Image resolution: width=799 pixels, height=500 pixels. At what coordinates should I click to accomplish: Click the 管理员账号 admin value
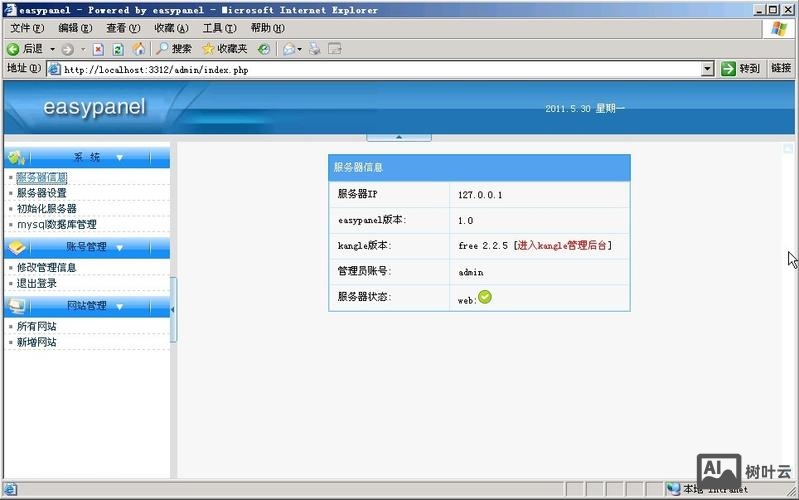(471, 272)
